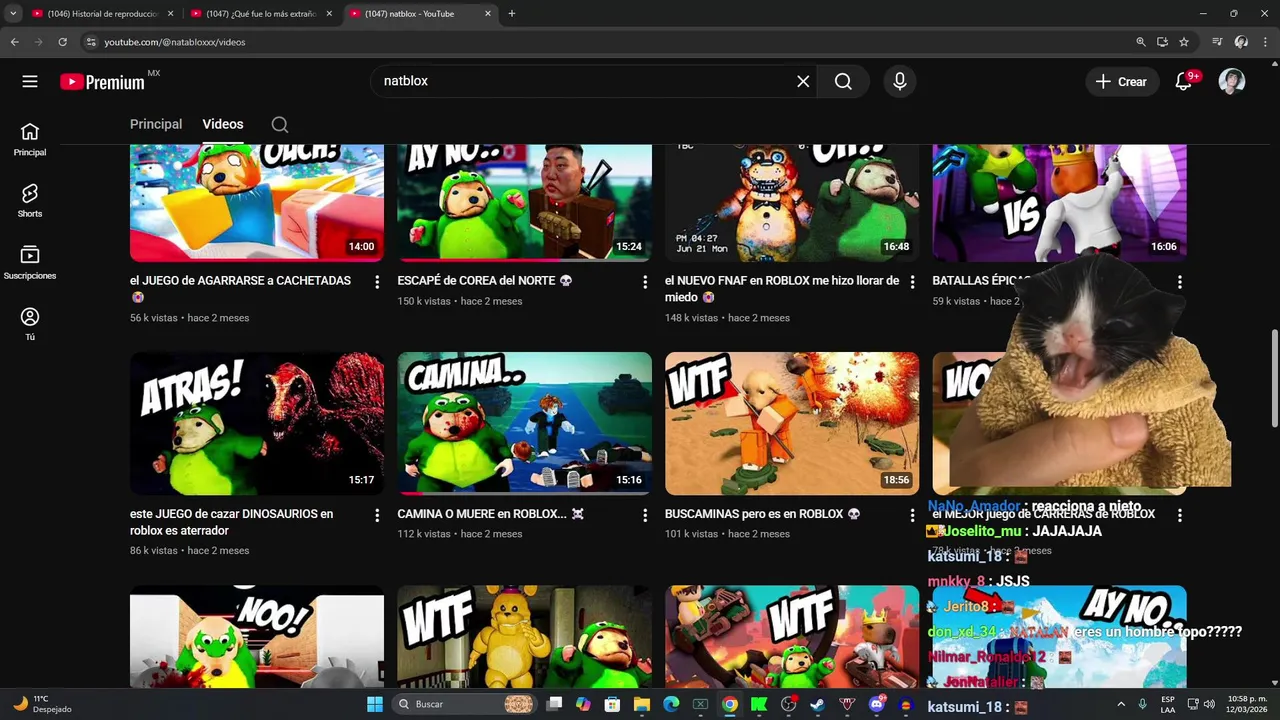1280x720 pixels.
Task: Open Principal in the left sidebar
Action: click(30, 140)
